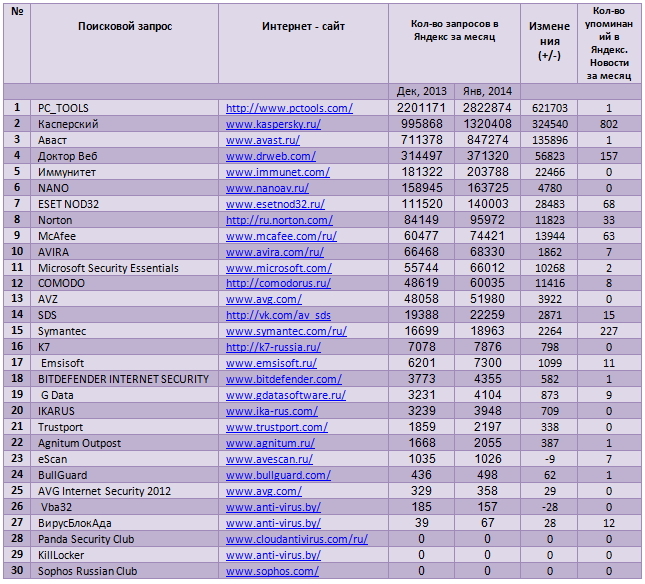Visit www.cloudantivirus.com/ru/ link
This screenshot has height=584, width=645.
pos(297,539)
